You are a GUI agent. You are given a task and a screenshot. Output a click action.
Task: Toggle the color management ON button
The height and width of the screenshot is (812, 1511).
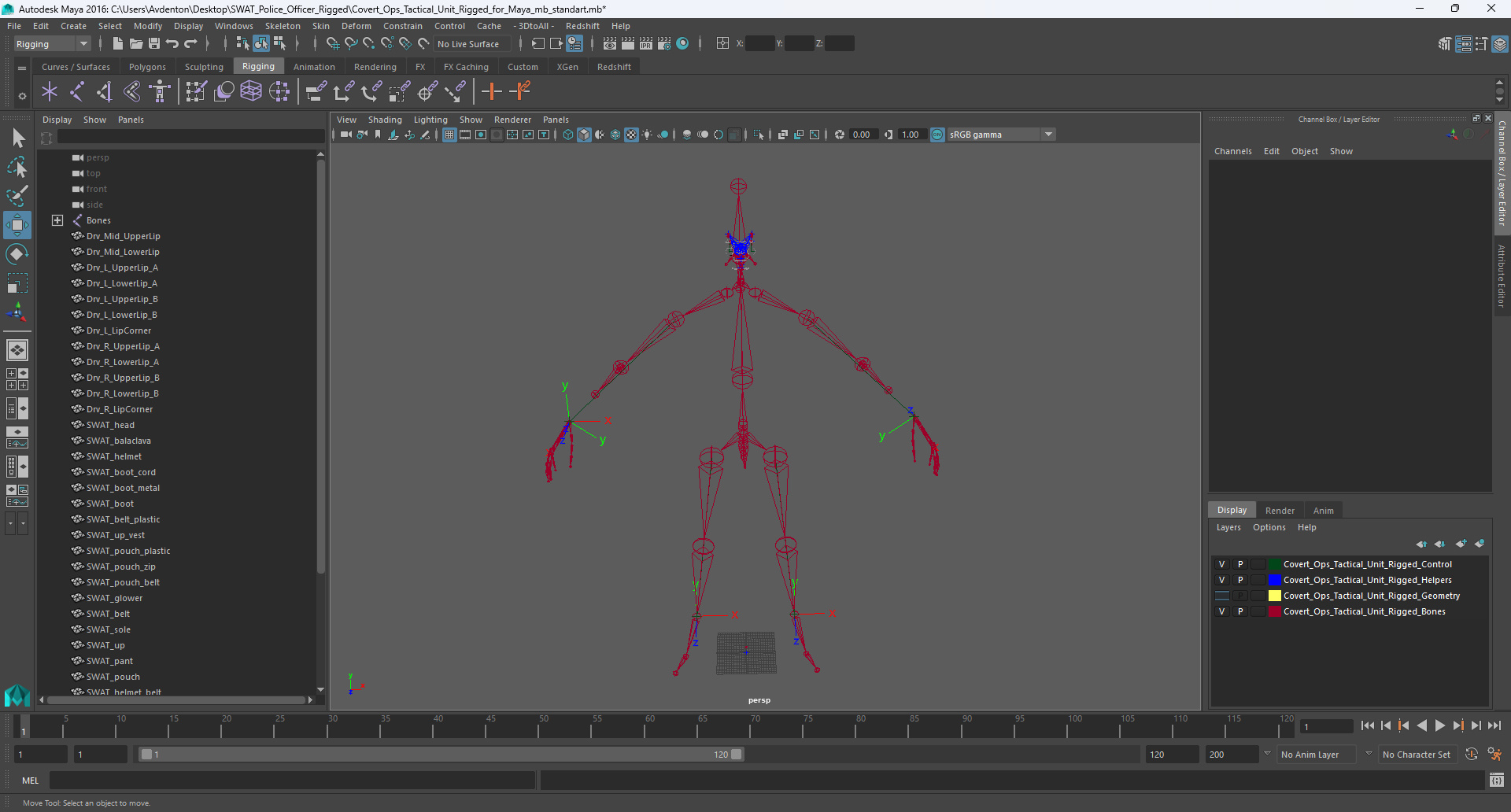pyautogui.click(x=937, y=135)
